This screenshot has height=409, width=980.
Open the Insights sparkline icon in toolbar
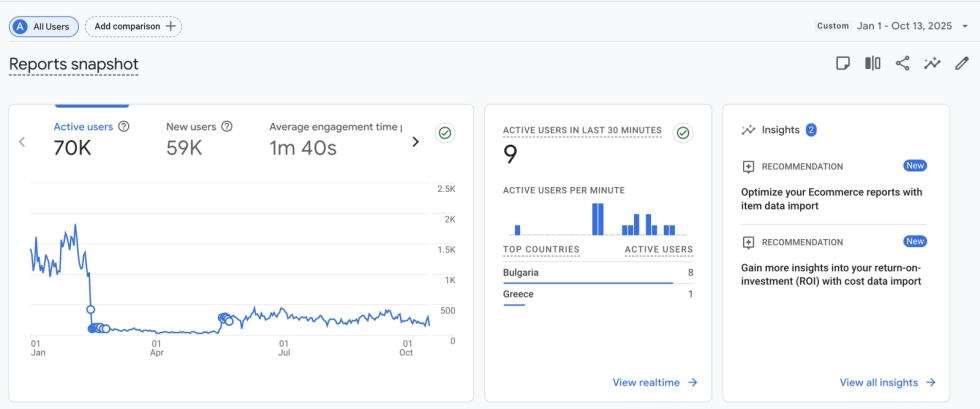tap(932, 64)
